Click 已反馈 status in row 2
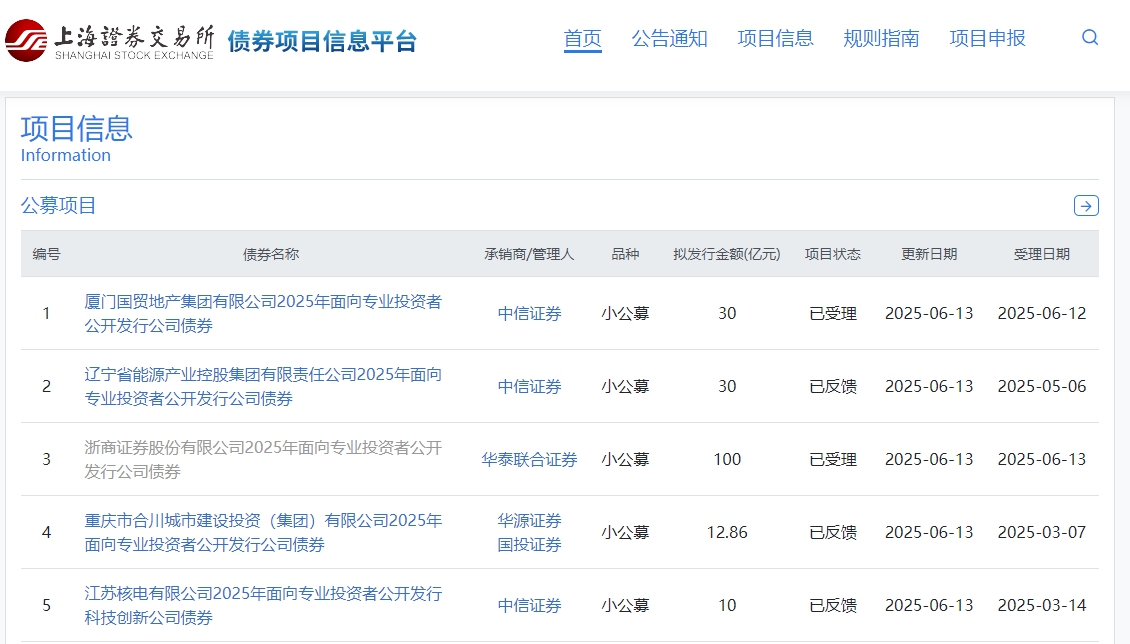Screen dimensions: 1130x644 (x=833, y=387)
